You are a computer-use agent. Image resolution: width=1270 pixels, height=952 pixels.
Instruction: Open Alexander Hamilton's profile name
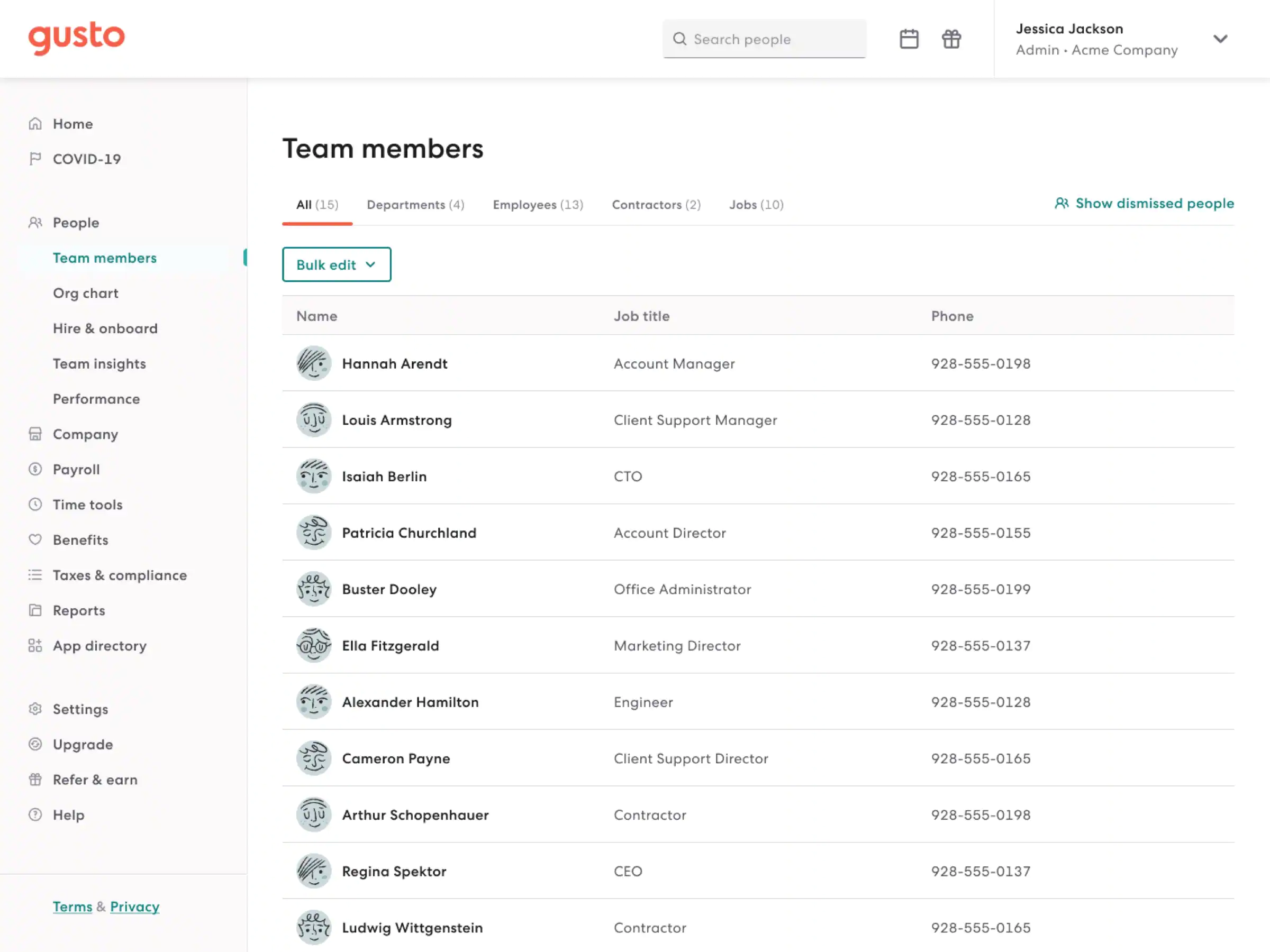click(410, 702)
